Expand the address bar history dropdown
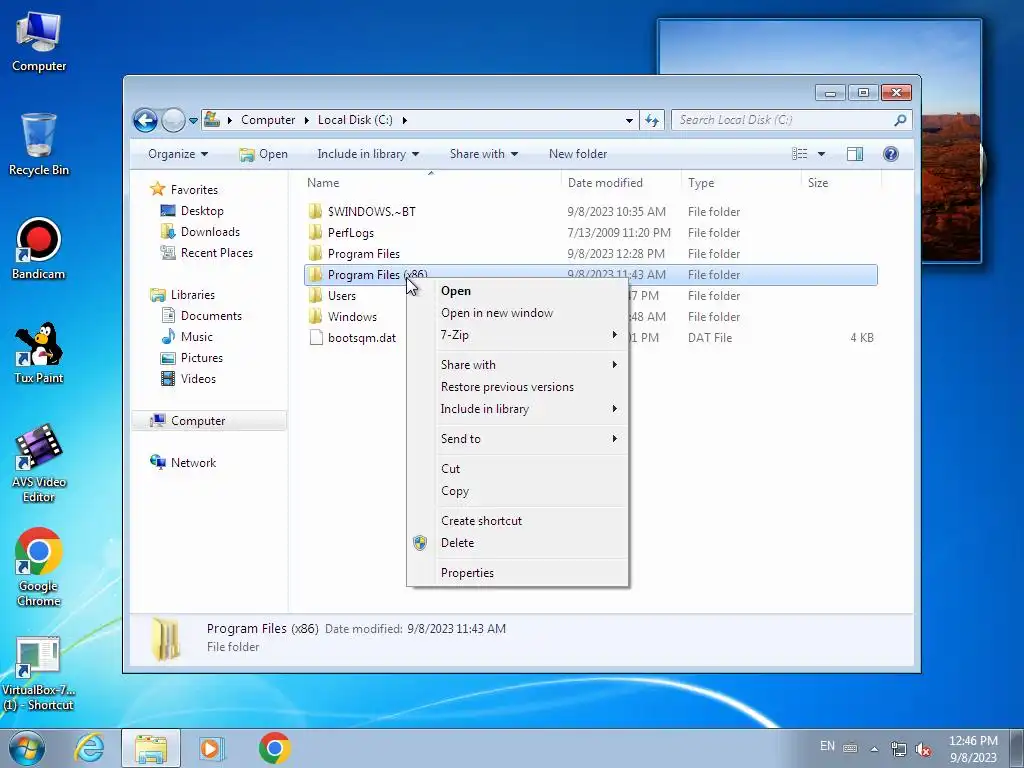 coord(629,121)
